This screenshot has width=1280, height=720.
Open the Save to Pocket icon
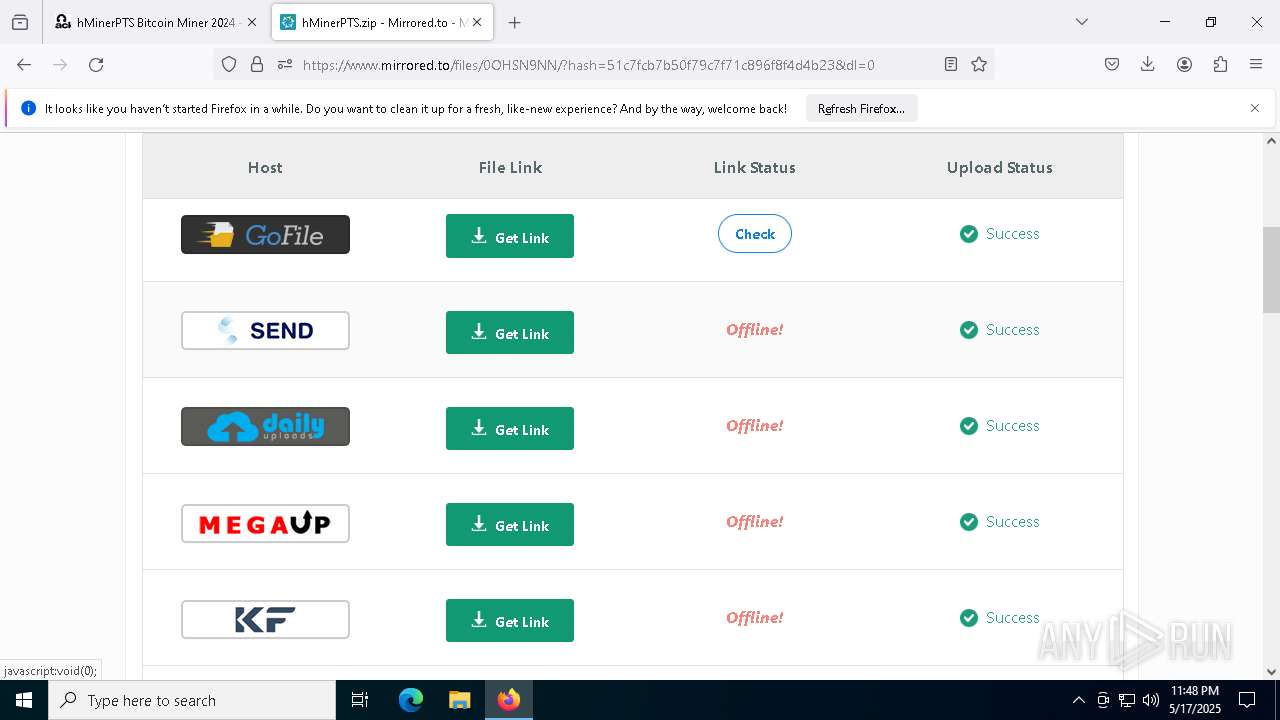tap(1112, 64)
